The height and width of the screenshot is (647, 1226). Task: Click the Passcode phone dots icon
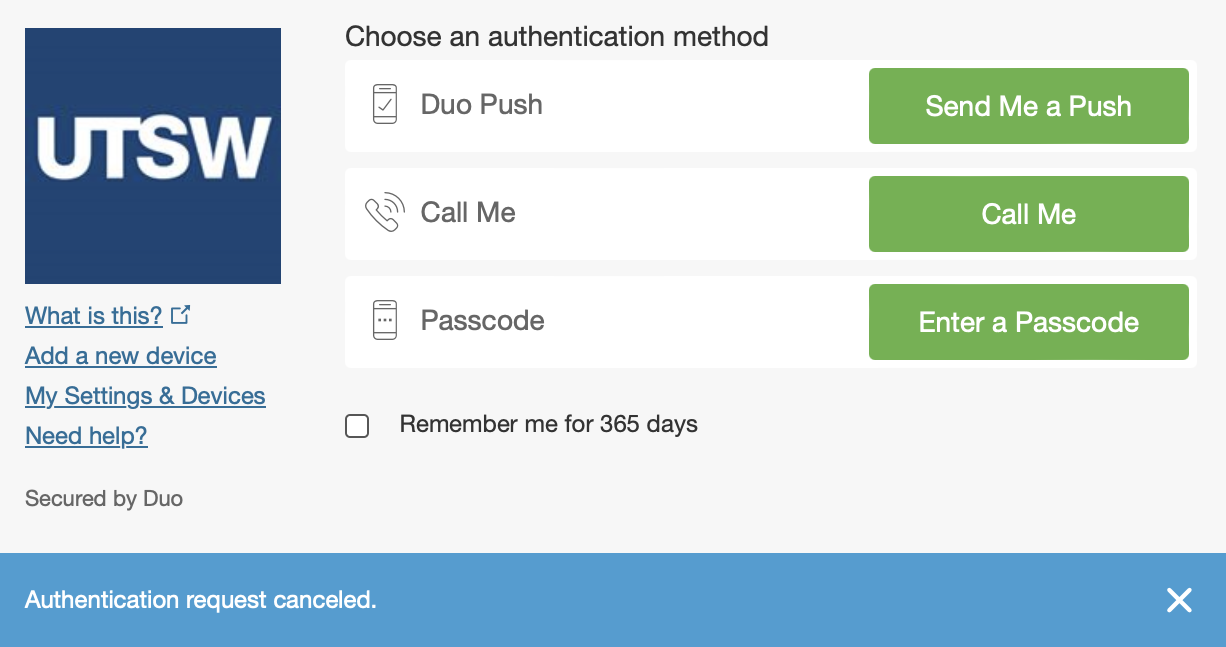click(x=385, y=321)
